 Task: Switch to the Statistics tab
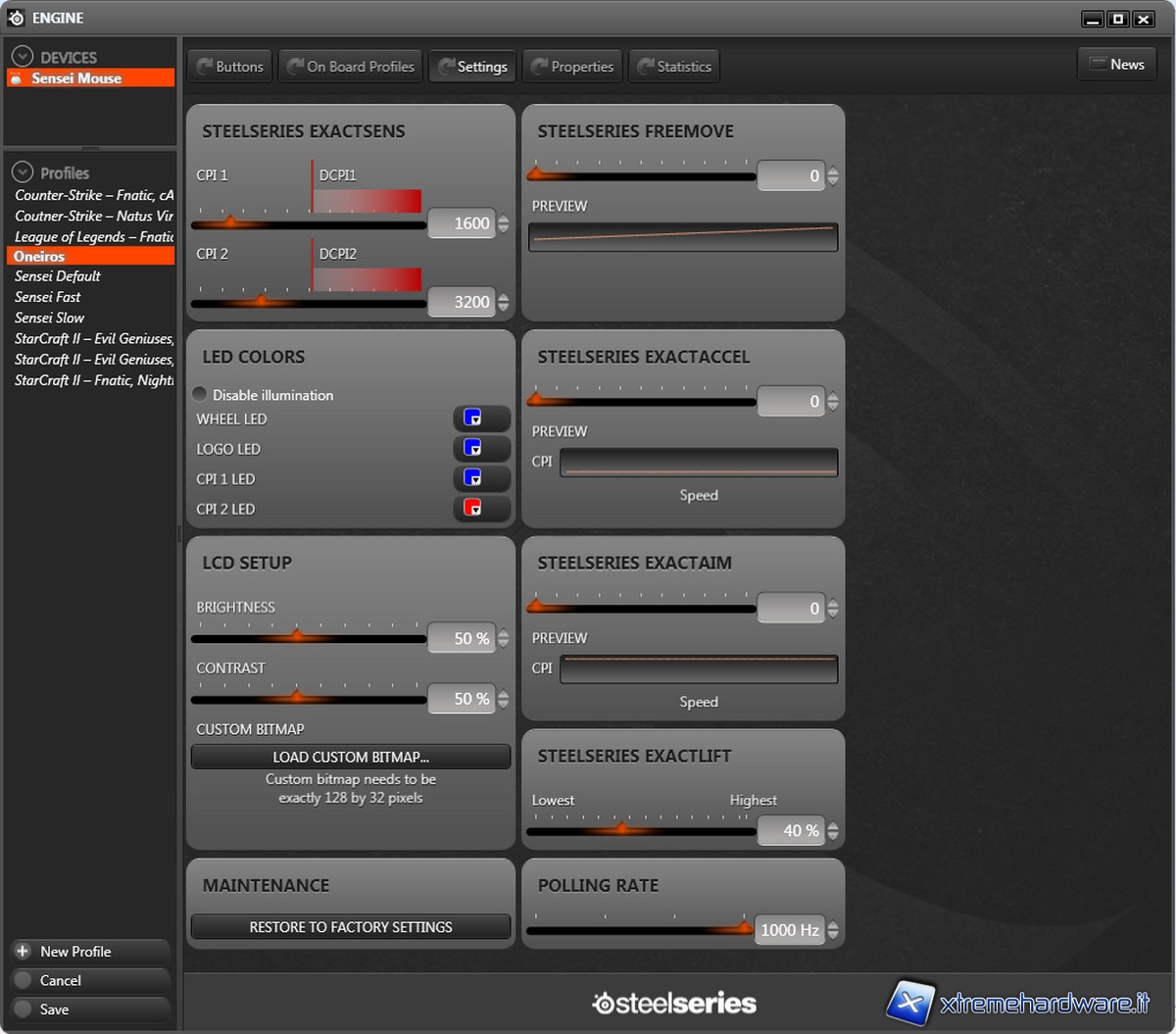tap(673, 67)
